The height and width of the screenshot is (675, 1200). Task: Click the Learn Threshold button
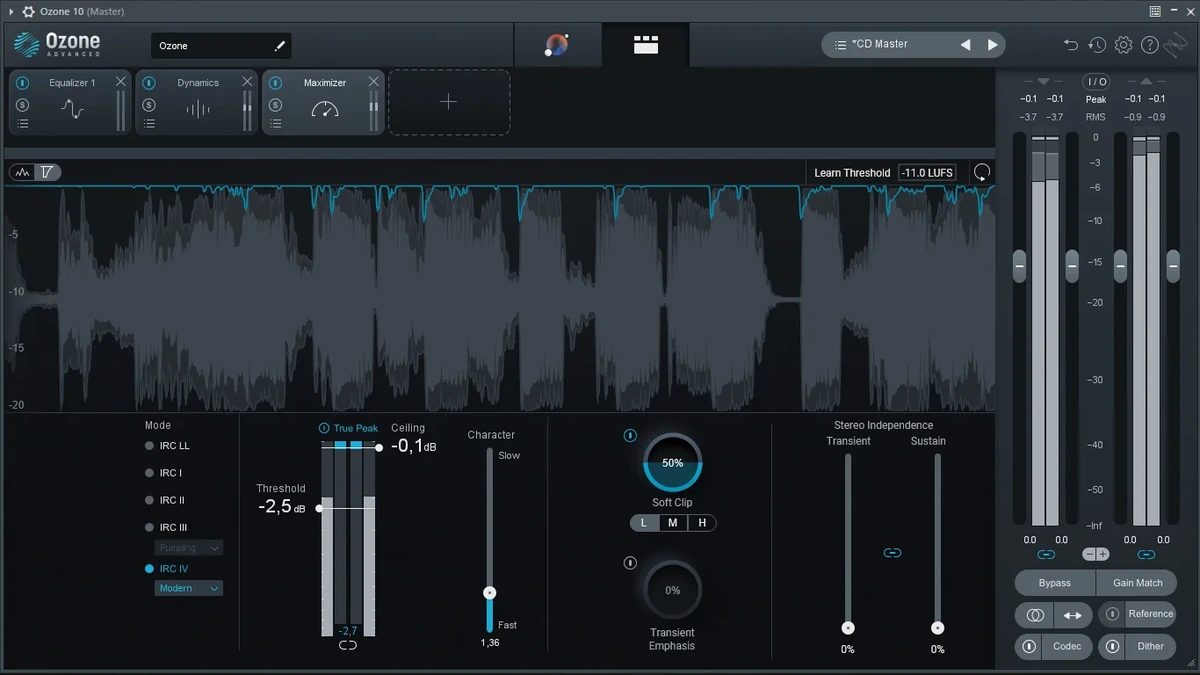coord(852,173)
